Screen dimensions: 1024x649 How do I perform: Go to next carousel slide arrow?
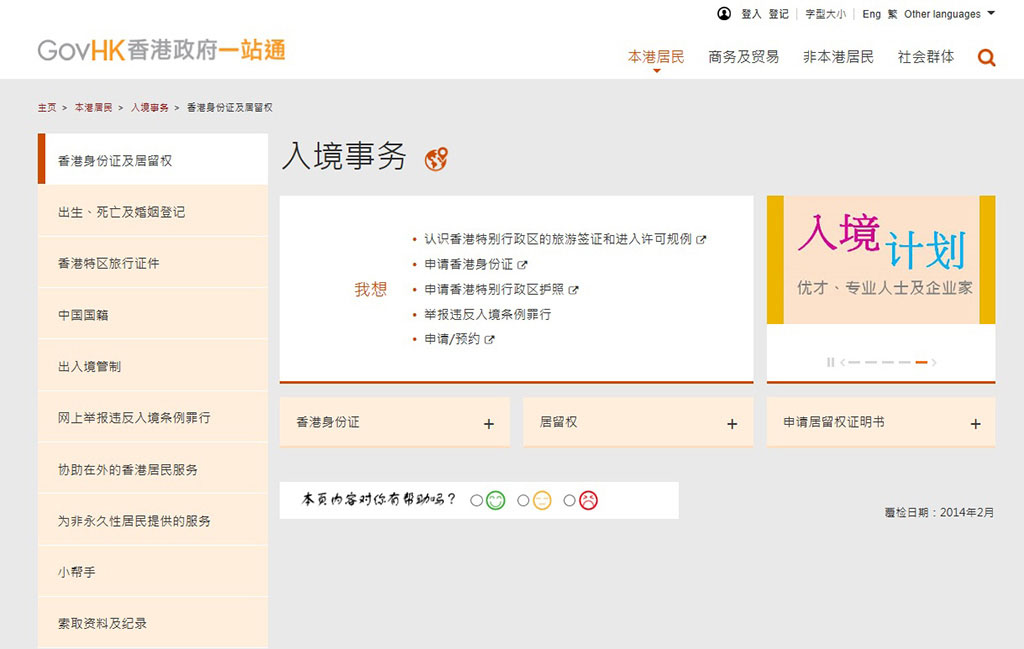934,362
